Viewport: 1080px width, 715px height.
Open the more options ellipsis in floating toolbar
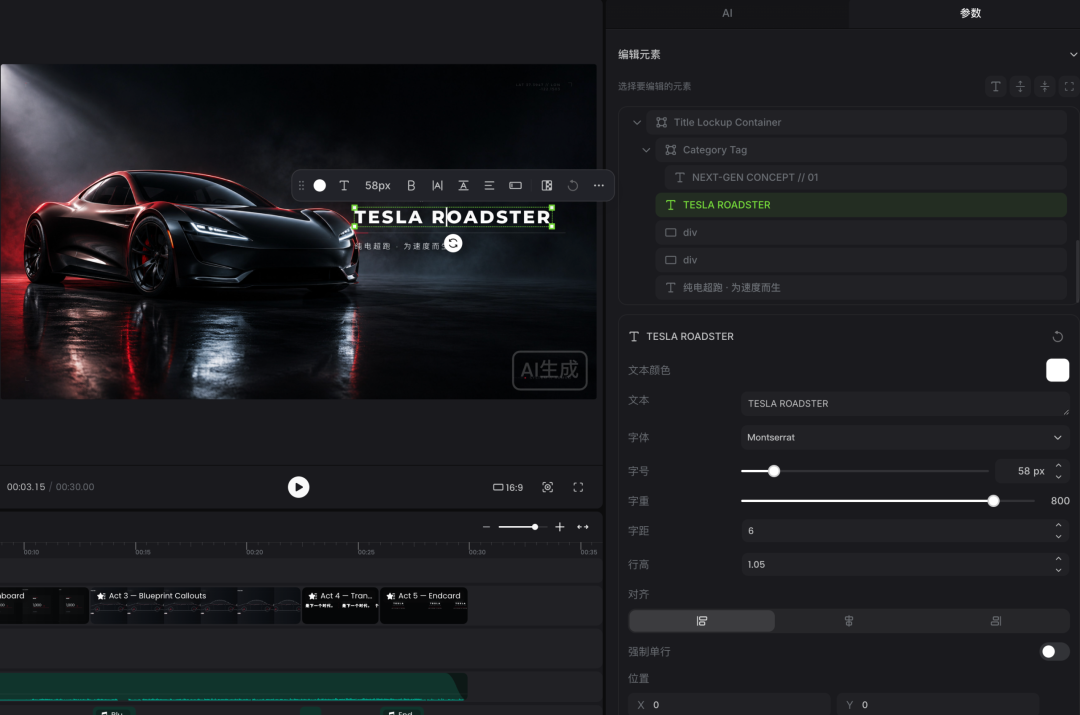(x=599, y=185)
